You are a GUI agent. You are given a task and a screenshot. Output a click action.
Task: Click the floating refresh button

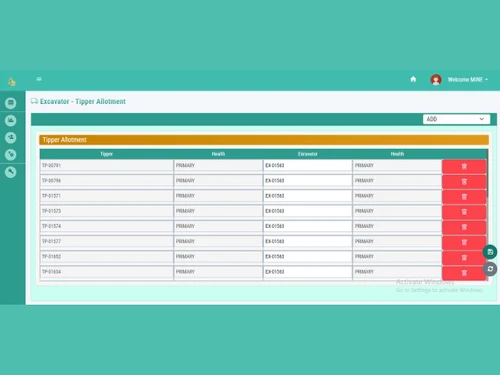click(490, 269)
